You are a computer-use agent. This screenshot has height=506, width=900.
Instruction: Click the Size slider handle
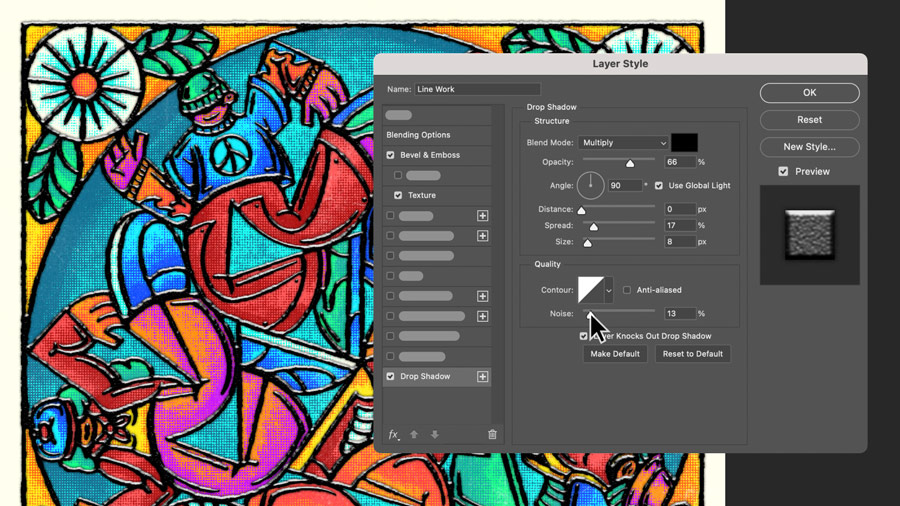[587, 243]
